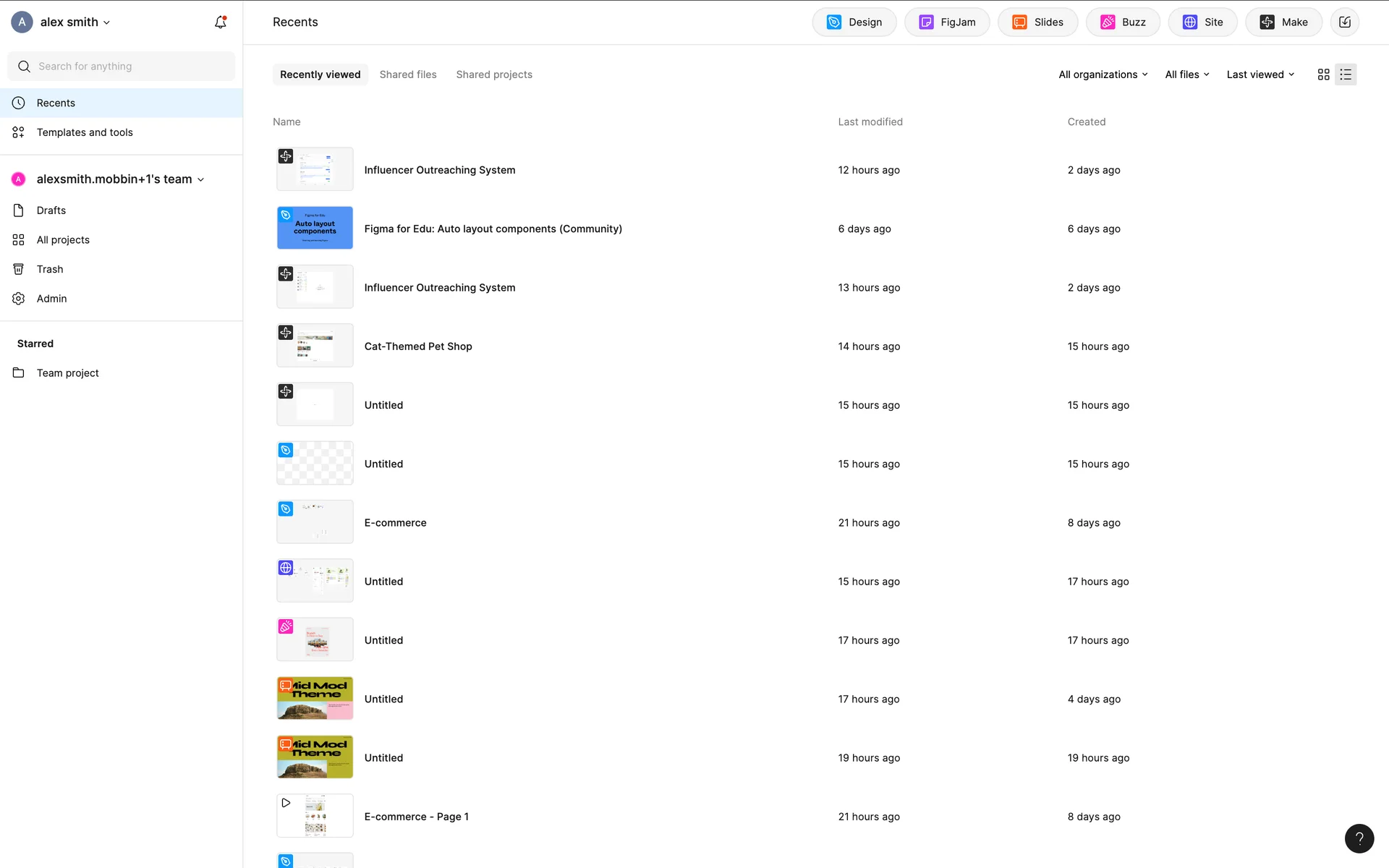
Task: Switch to the Shared files tab
Action: click(x=408, y=75)
